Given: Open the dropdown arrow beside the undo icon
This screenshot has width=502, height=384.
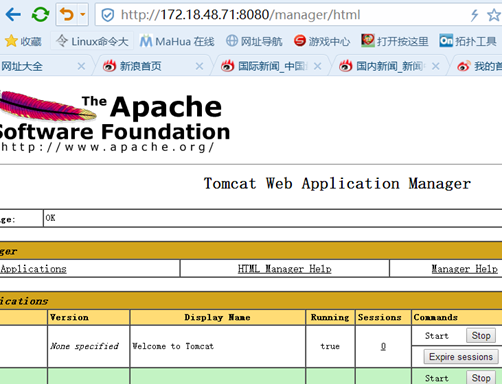Looking at the screenshot, I should 83,15.
